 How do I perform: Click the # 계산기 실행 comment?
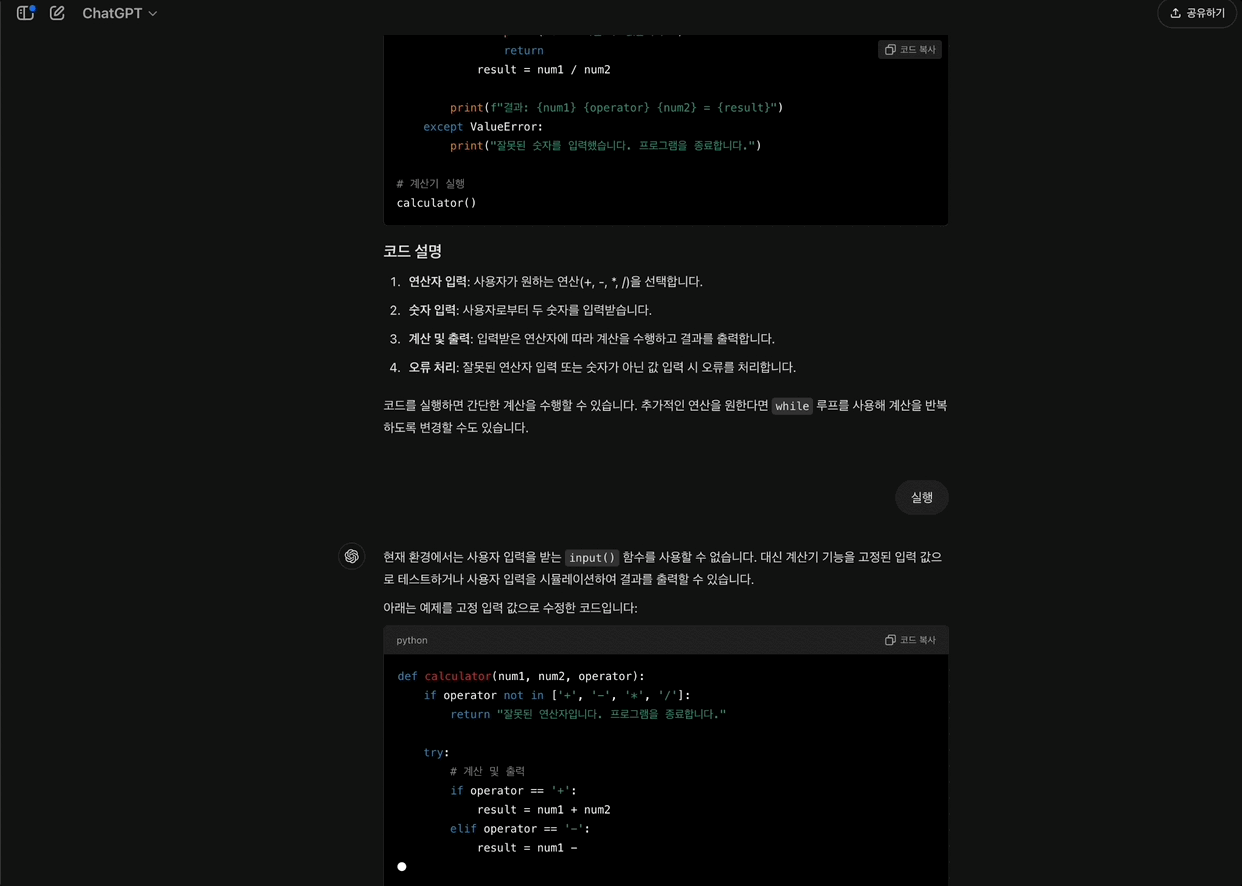(x=431, y=184)
